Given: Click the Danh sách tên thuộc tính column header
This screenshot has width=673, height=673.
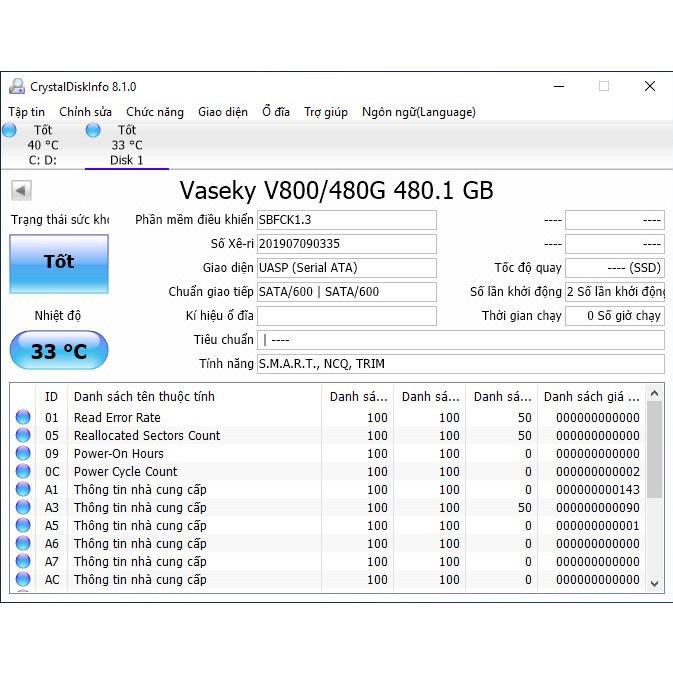Looking at the screenshot, I should coord(194,397).
